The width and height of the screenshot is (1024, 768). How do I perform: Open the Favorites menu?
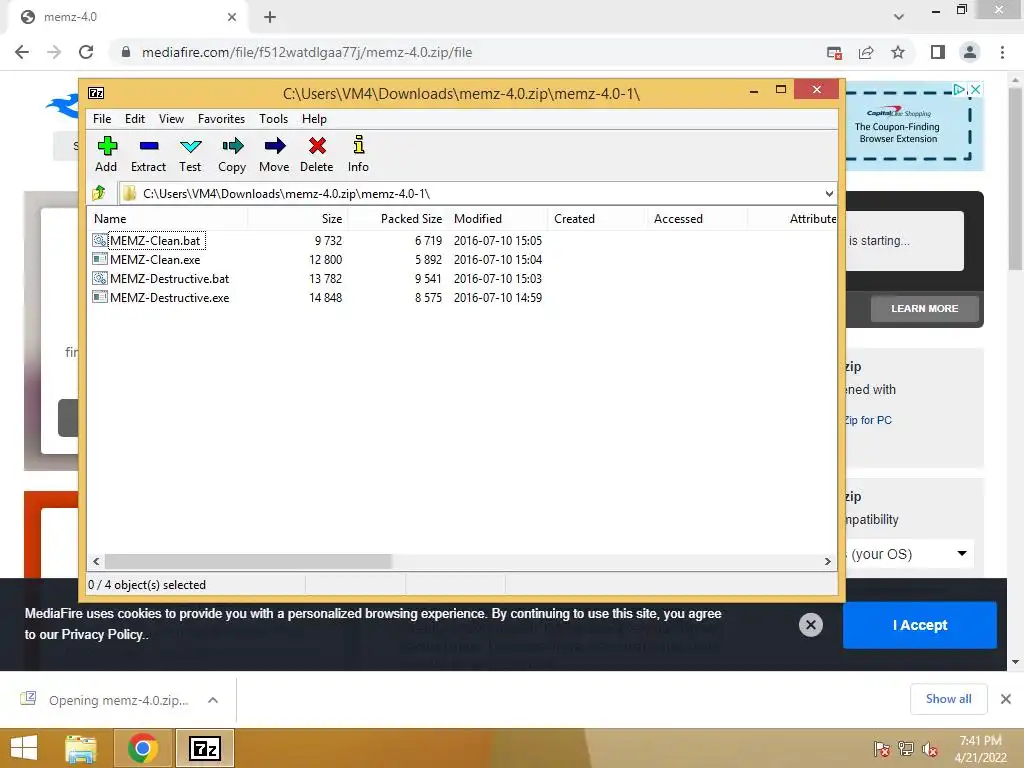click(x=221, y=119)
